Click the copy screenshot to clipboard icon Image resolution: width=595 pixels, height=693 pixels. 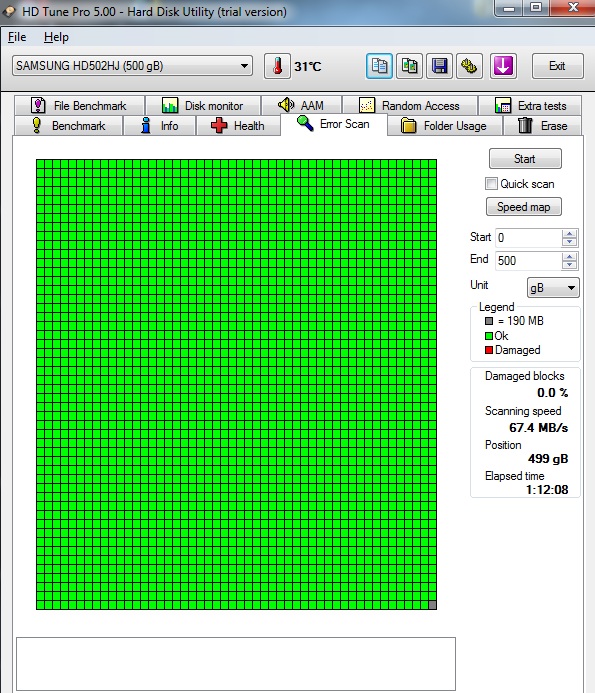coord(409,66)
